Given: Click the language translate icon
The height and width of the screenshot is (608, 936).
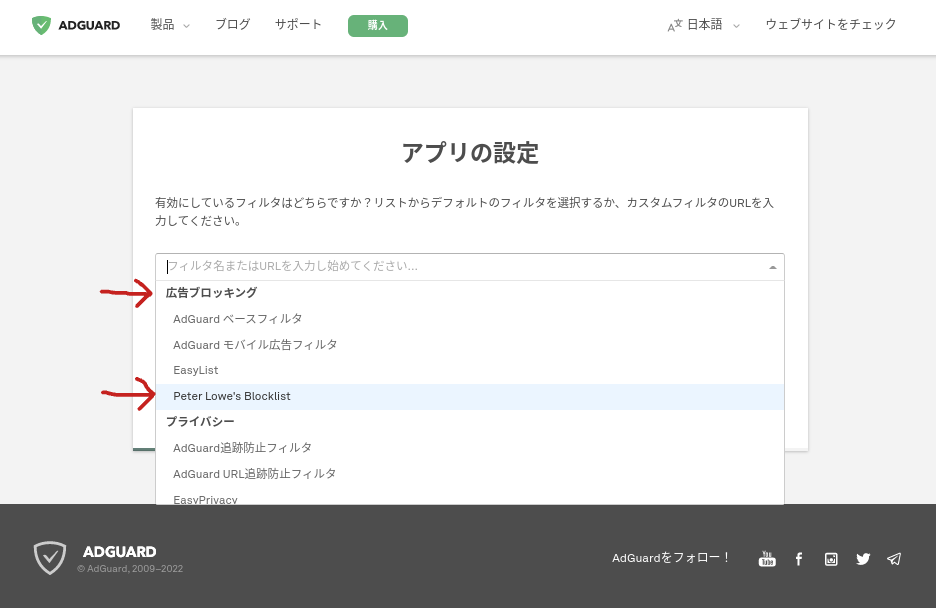Looking at the screenshot, I should click(x=675, y=26).
